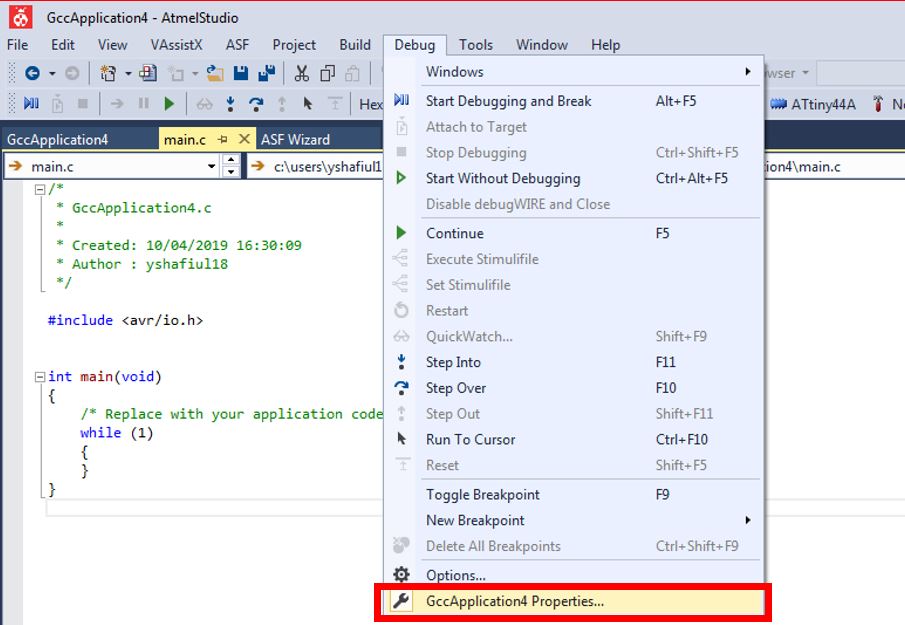Click the Open File folder toolbar icon

click(x=215, y=73)
